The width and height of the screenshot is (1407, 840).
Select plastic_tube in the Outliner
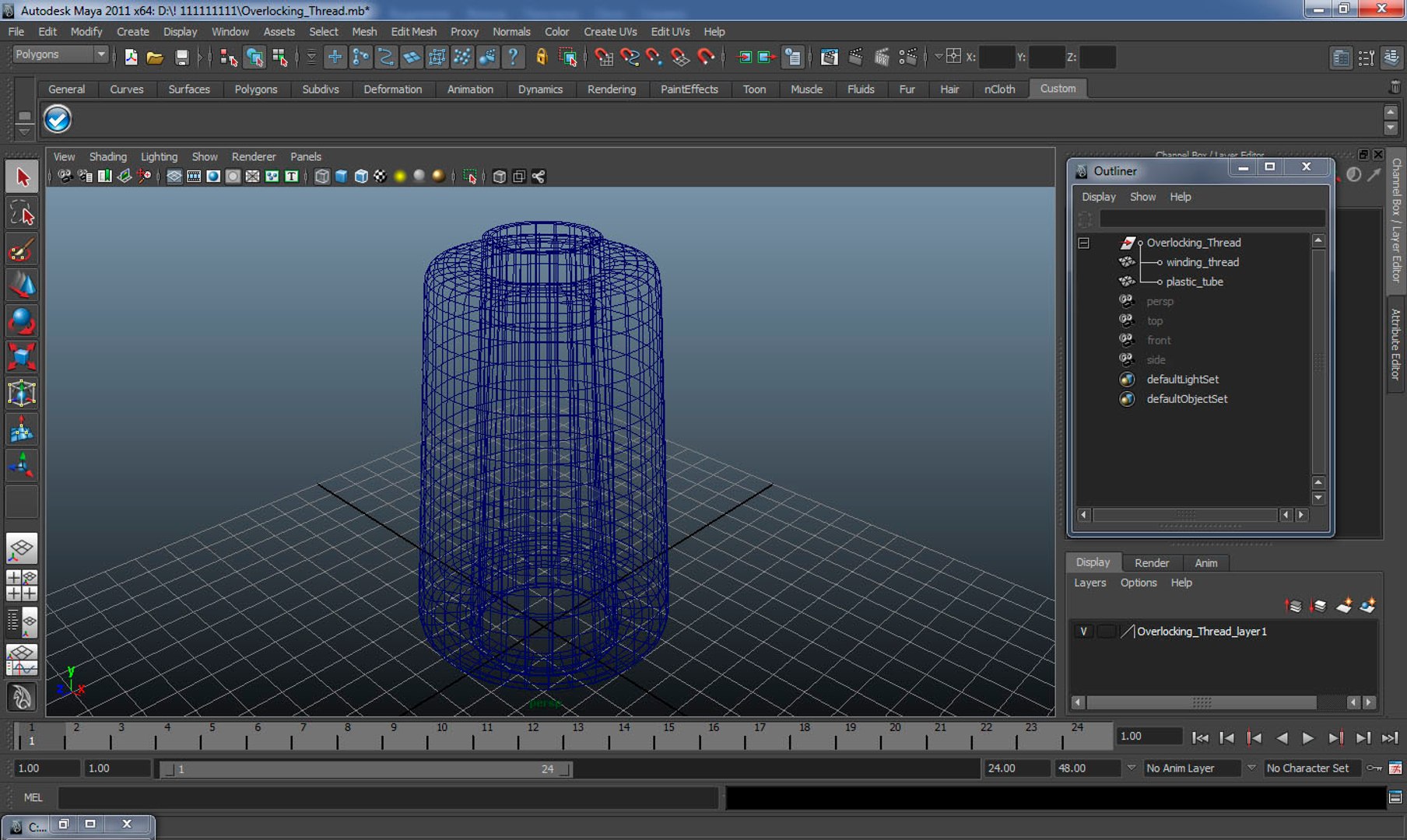click(x=1195, y=282)
